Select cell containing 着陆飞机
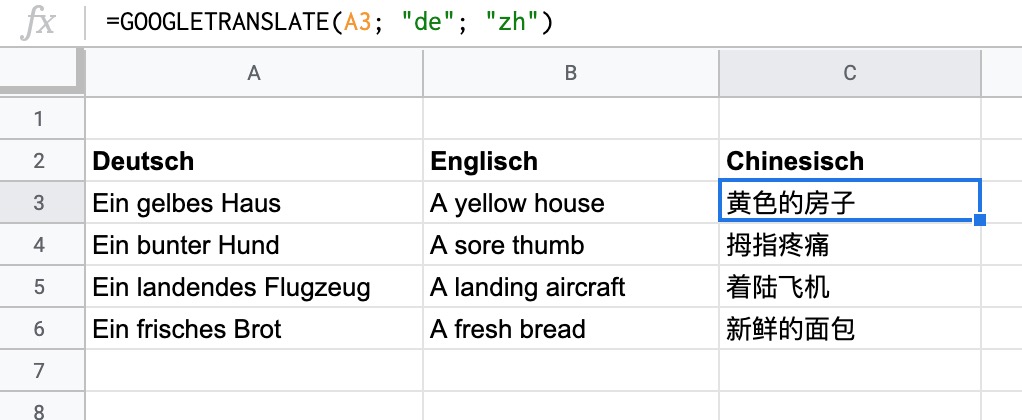Screen dimensions: 1022x420 850,286
